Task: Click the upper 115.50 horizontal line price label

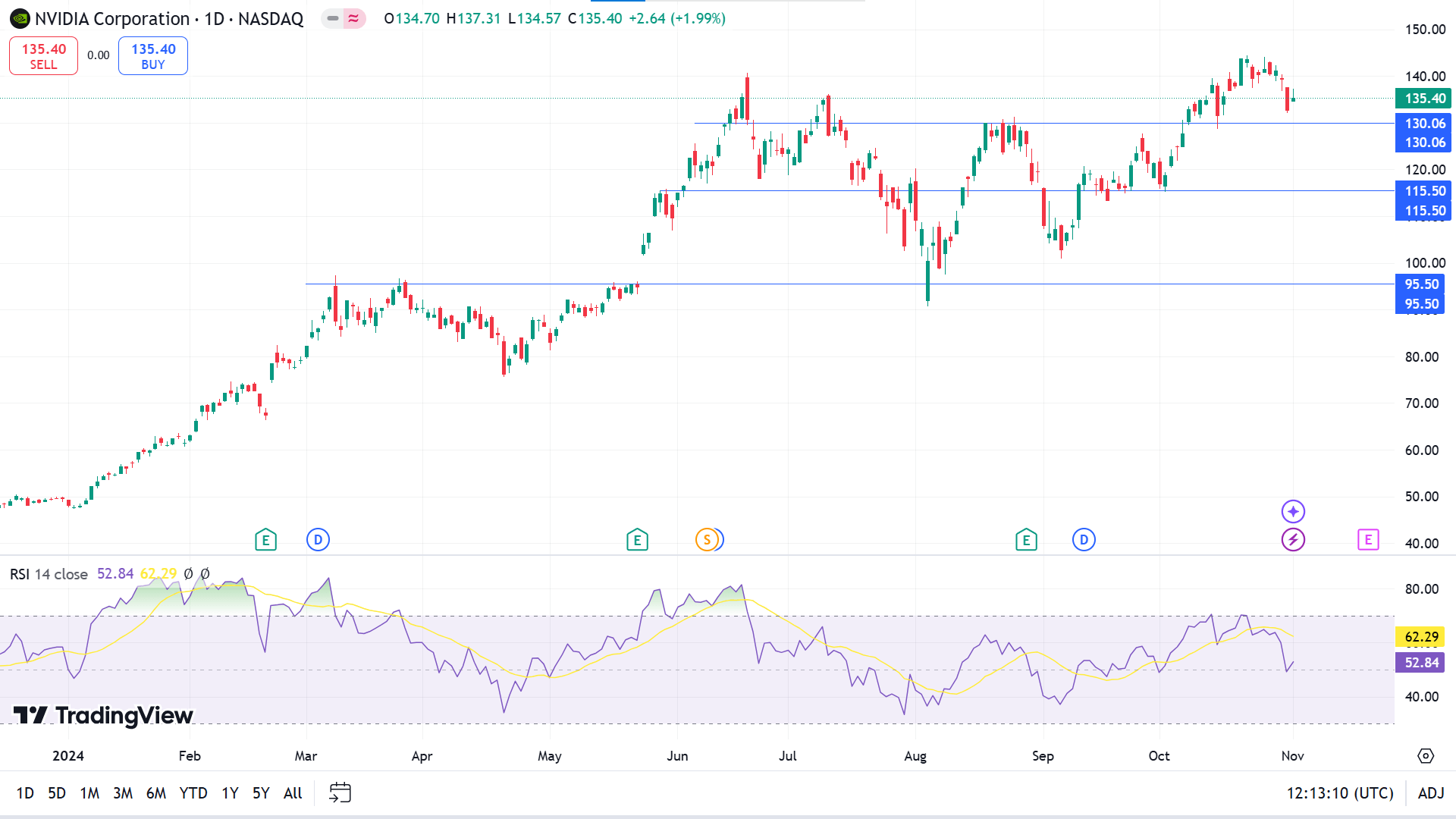Action: point(1423,190)
